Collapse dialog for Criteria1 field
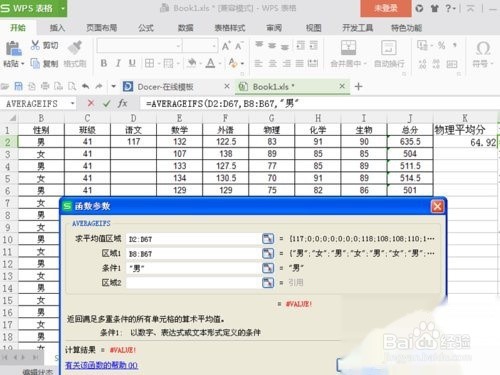This screenshot has width=500, height=375. tap(268, 268)
